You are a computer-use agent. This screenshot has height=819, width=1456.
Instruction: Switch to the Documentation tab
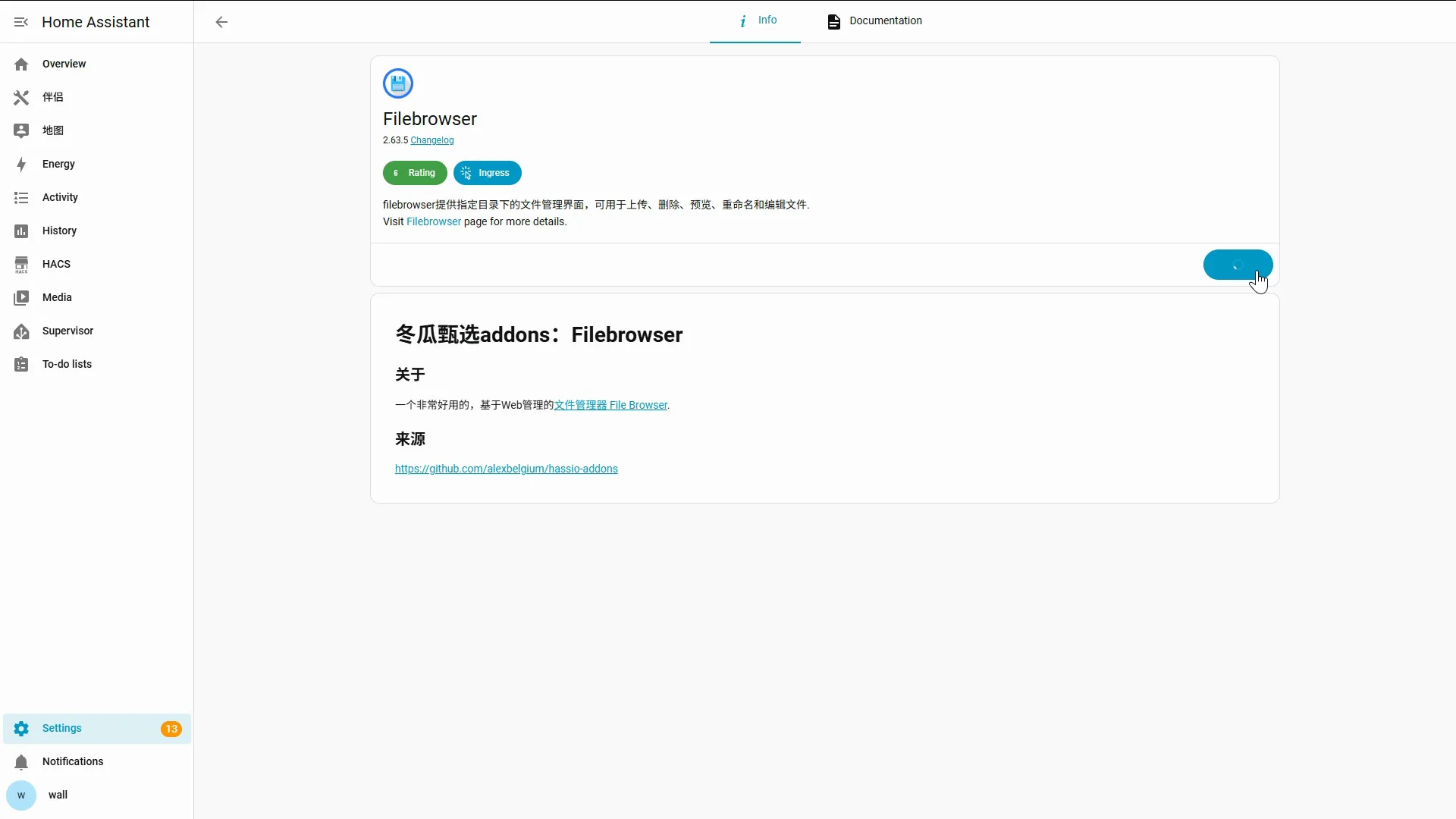click(x=874, y=21)
